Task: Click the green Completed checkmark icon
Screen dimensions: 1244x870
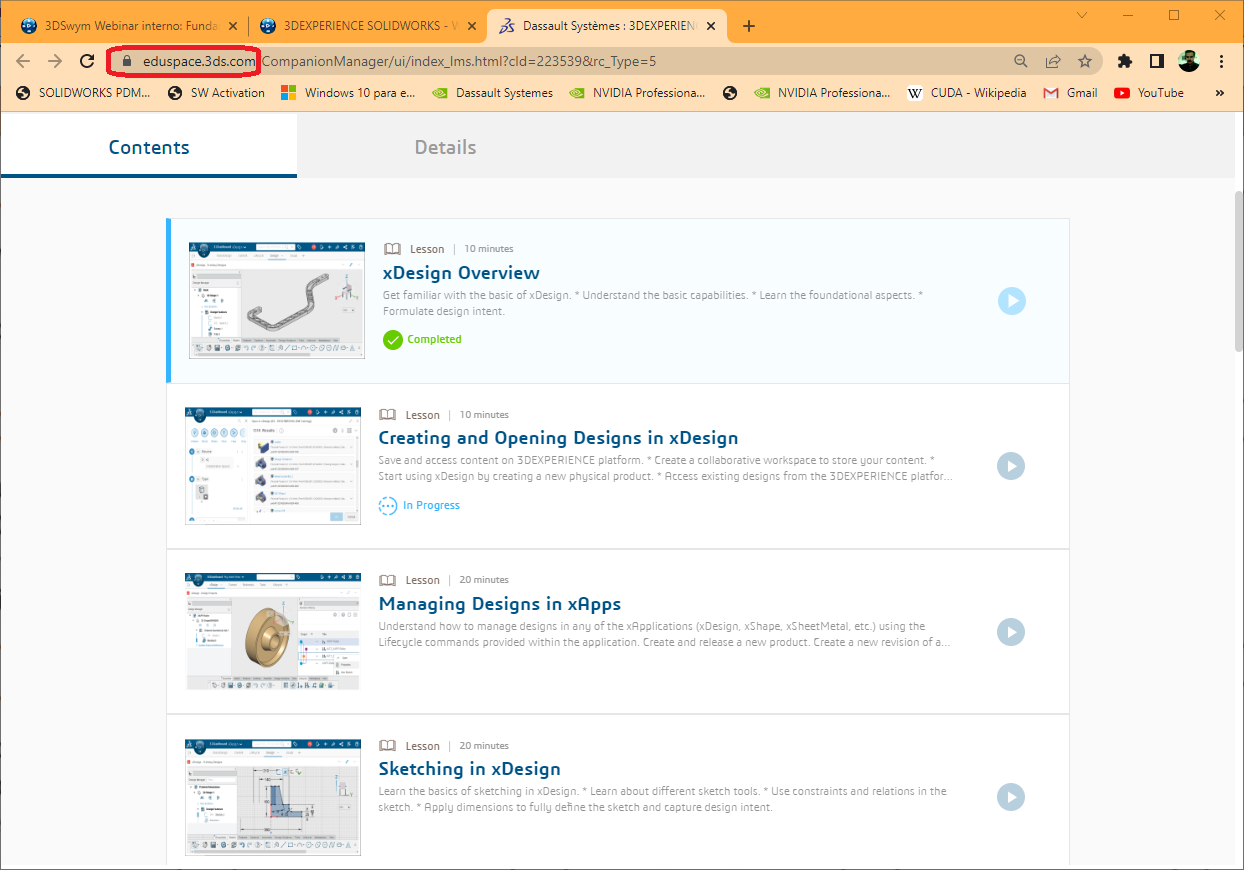Action: 393,340
